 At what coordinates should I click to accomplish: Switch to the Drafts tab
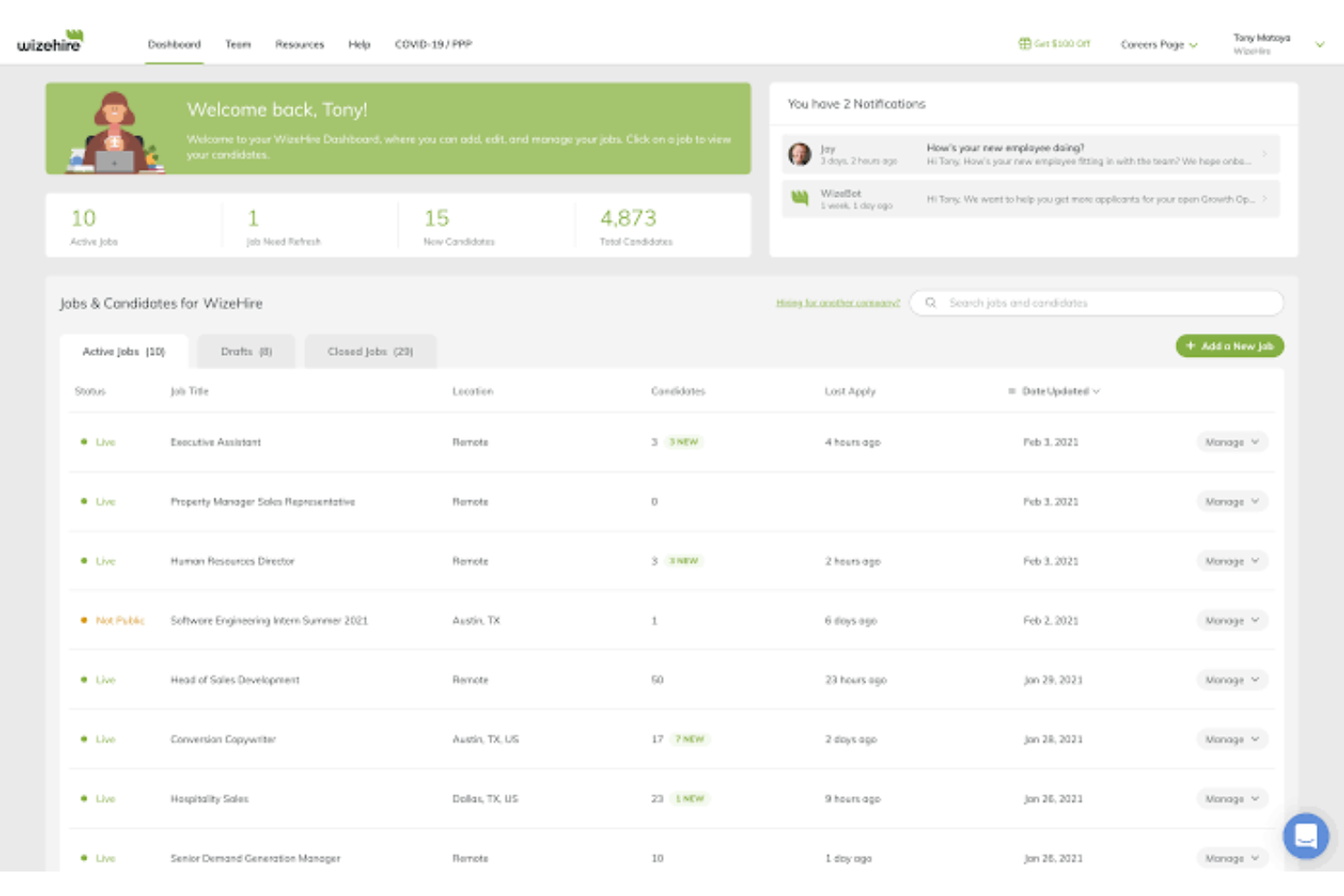pos(246,351)
